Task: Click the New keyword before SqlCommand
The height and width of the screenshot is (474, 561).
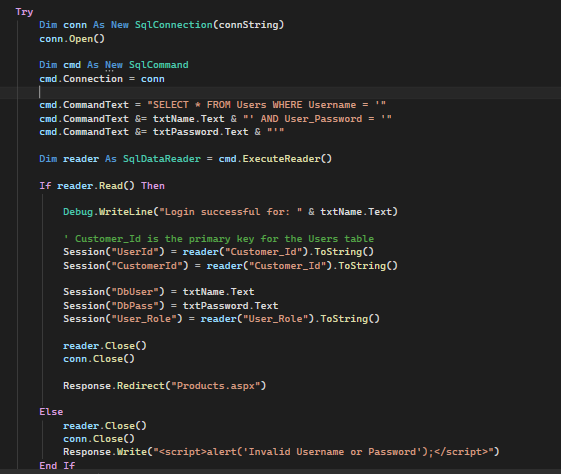Action: tap(114, 65)
